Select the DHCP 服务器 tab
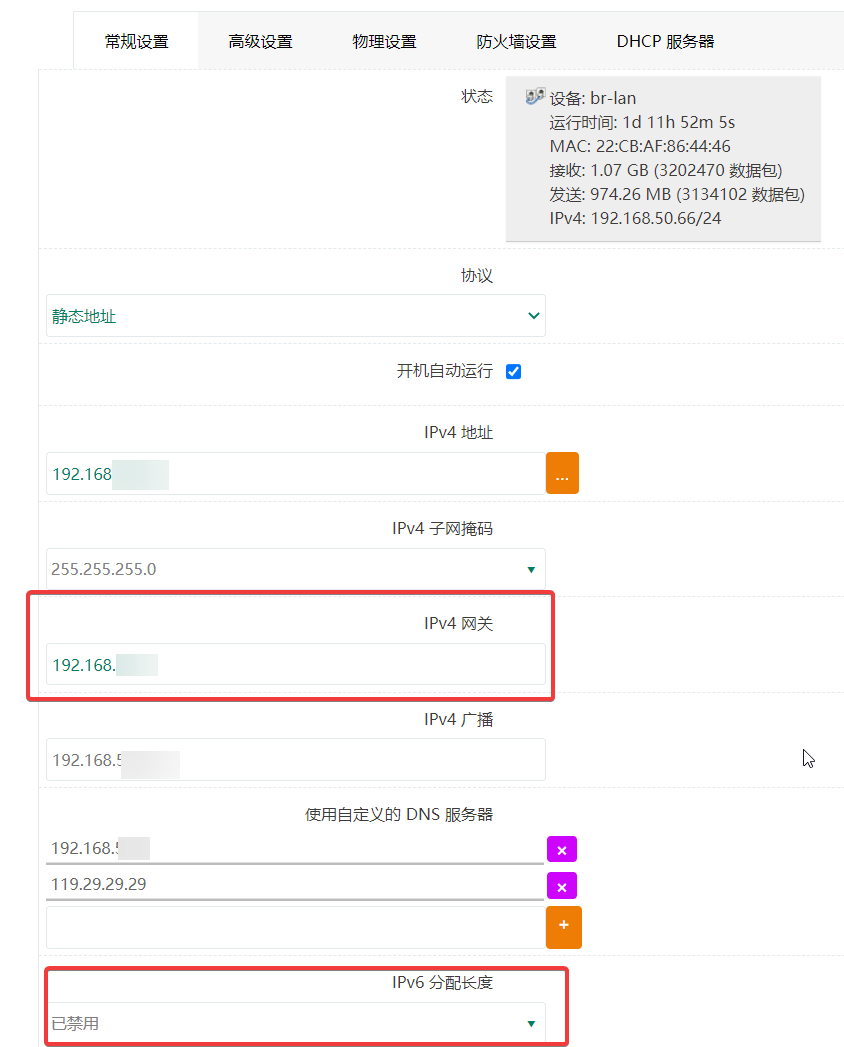Screen dimensions: 844x1047 (665, 42)
